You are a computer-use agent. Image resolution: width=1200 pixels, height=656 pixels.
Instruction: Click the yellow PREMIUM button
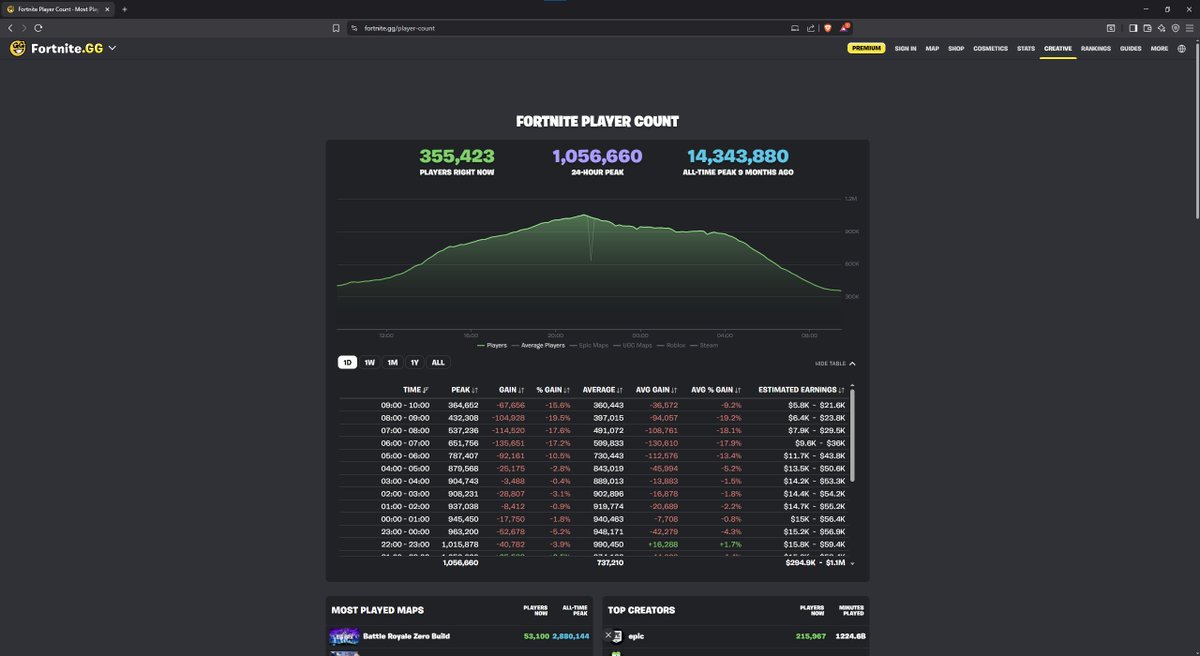(866, 48)
